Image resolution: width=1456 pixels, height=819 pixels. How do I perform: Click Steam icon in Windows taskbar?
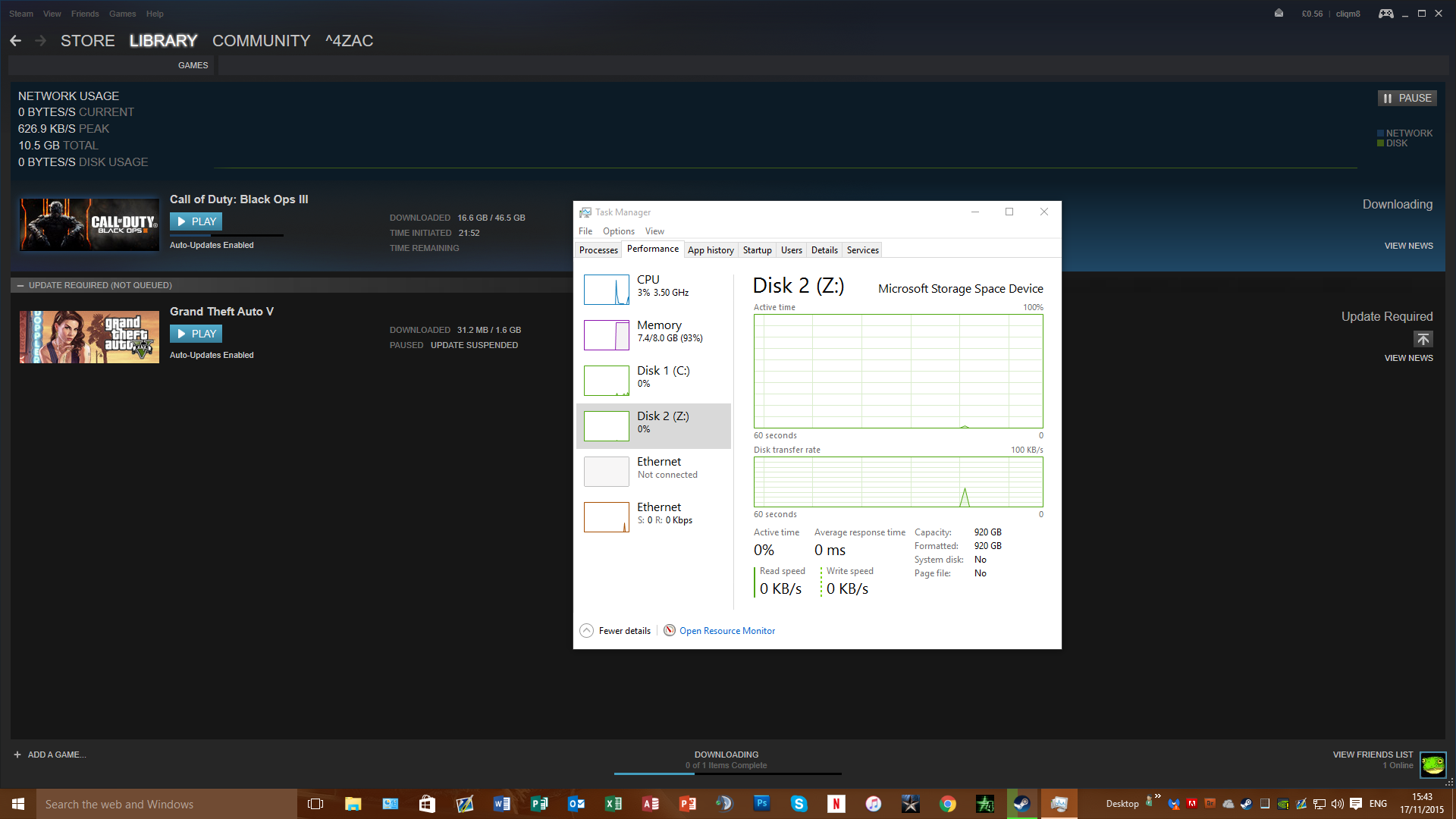pyautogui.click(x=1021, y=804)
